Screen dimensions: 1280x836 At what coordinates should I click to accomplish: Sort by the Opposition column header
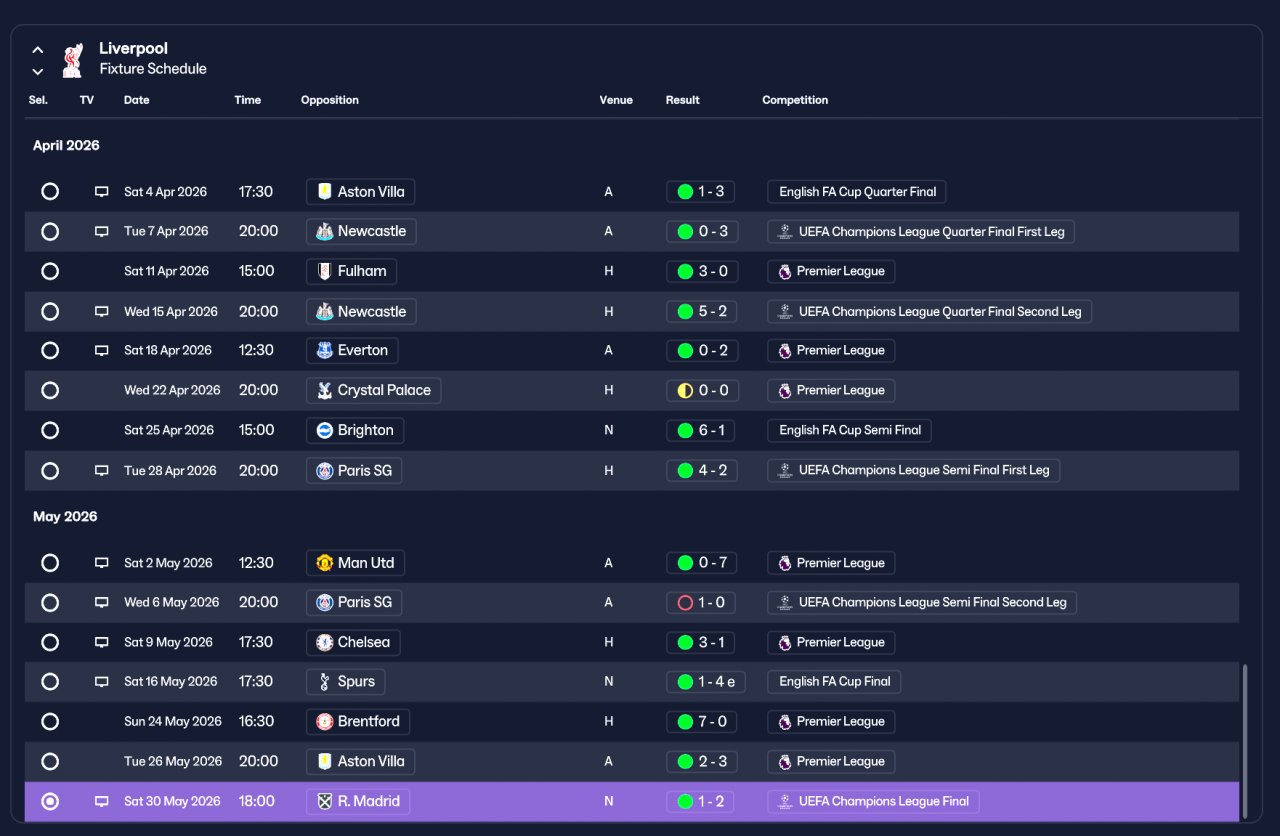point(330,100)
